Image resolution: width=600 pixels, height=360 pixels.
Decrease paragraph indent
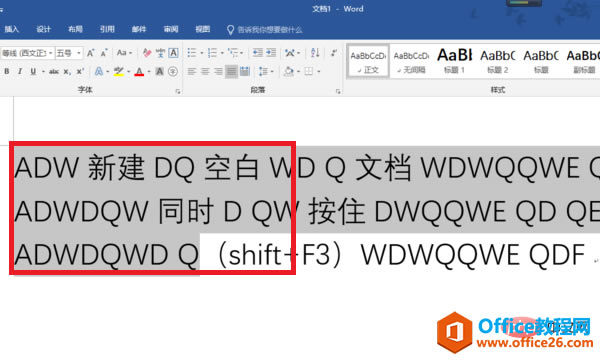258,53
